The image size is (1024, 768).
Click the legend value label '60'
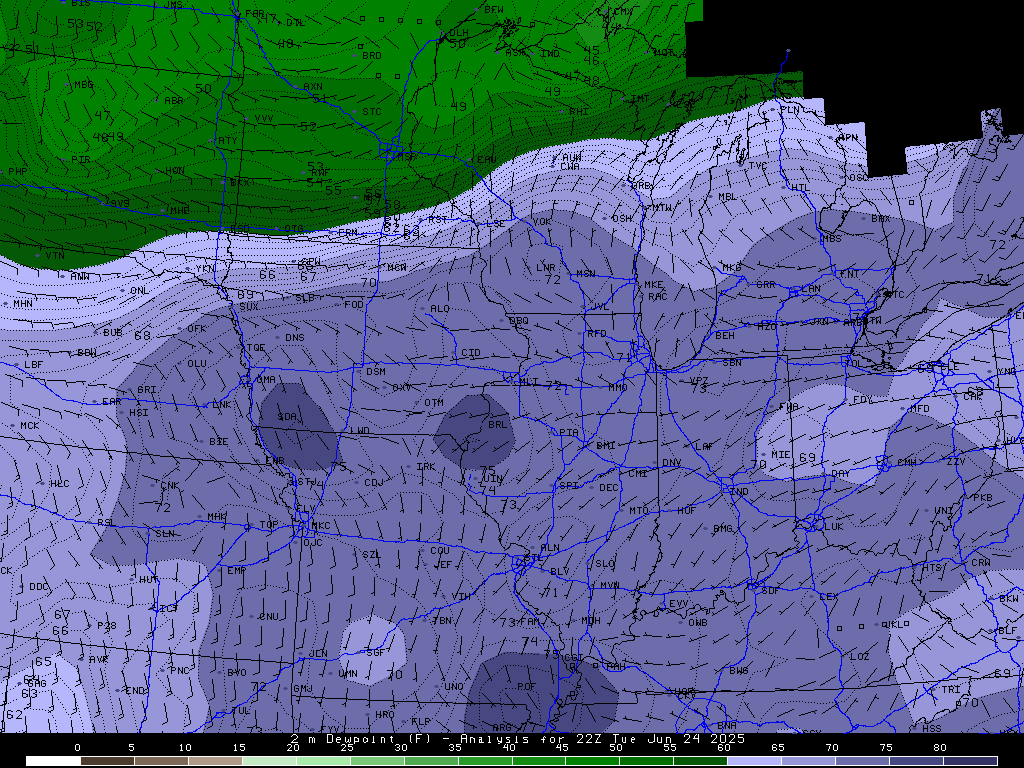coord(724,748)
